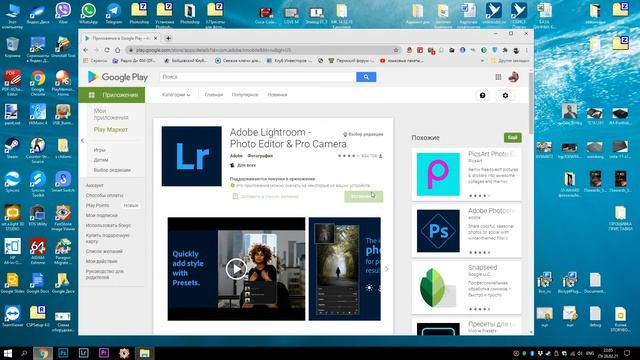Viewport: 640px width, 360px height.
Task: Open the WhatsApp desktop icon
Action: pos(88,13)
